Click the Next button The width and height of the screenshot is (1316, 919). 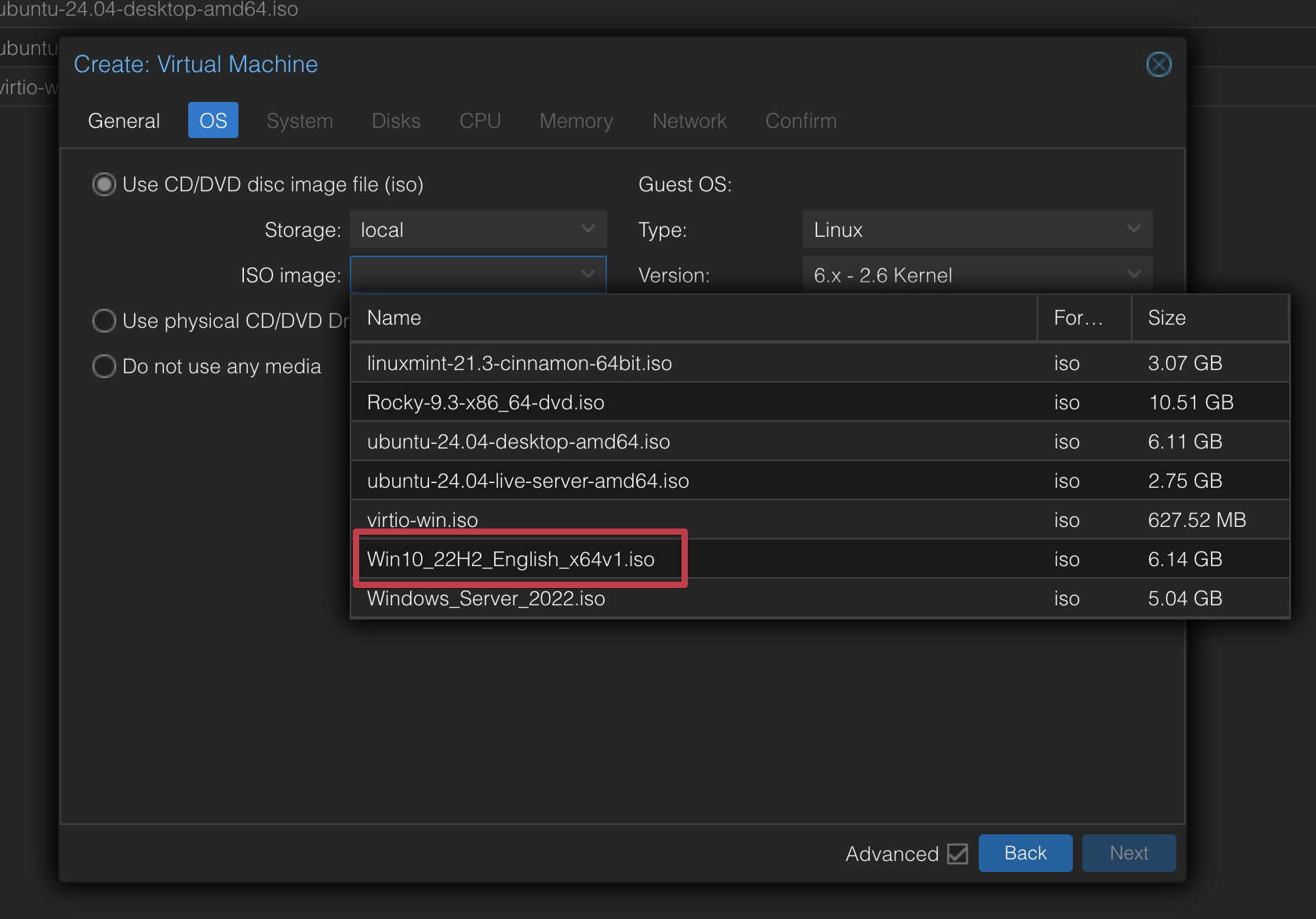(1129, 853)
